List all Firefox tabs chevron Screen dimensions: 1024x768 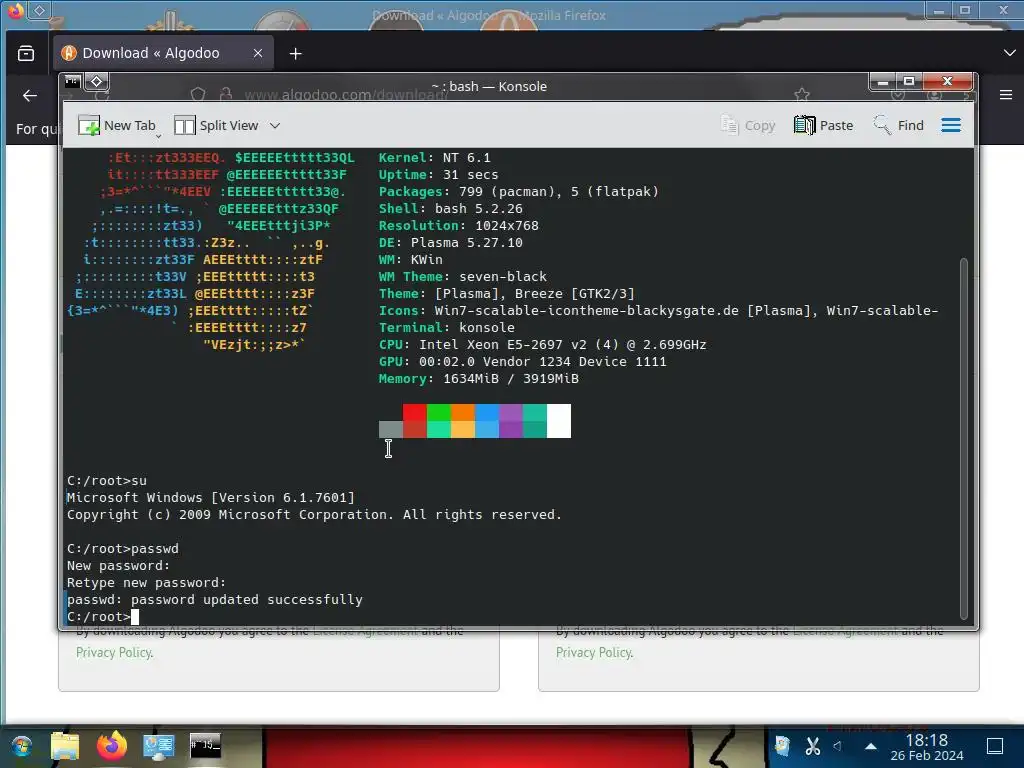[1009, 53]
